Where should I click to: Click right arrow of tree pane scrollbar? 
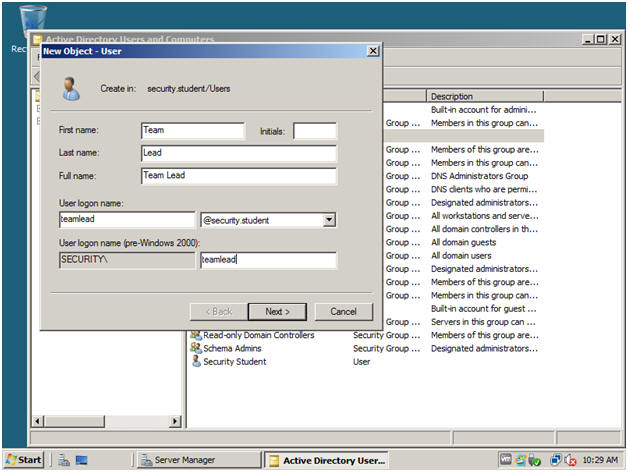tap(175, 421)
